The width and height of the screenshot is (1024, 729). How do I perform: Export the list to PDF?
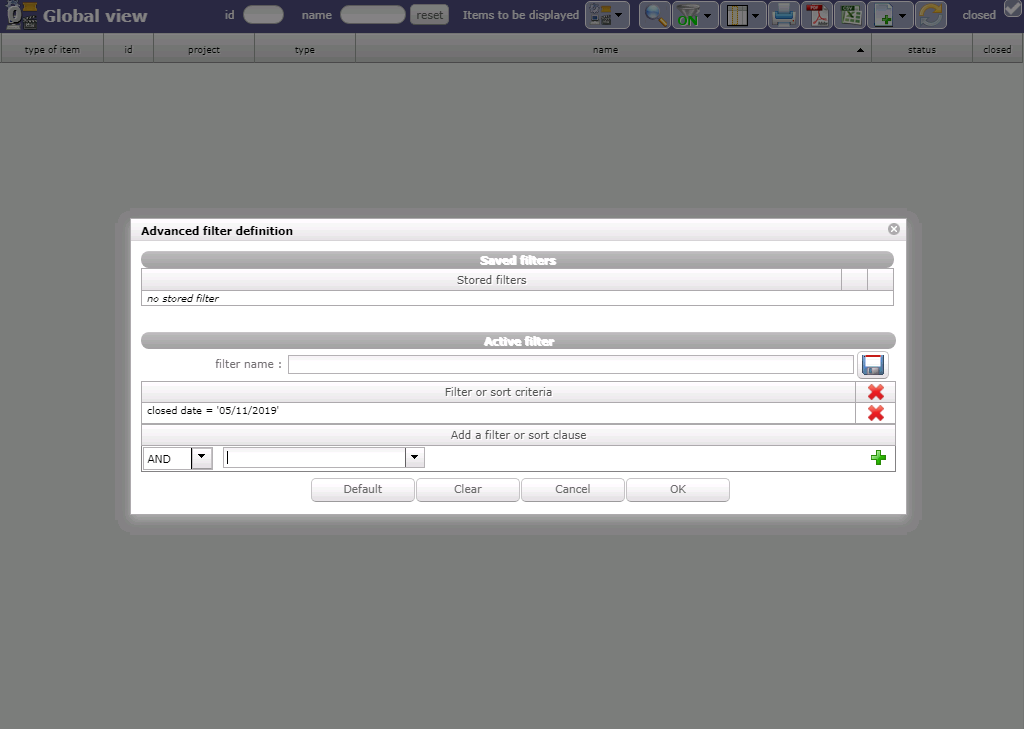(x=818, y=15)
